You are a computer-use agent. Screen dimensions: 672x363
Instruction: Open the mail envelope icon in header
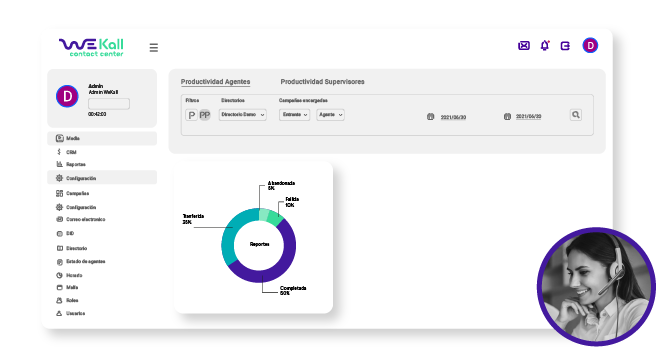point(524,45)
